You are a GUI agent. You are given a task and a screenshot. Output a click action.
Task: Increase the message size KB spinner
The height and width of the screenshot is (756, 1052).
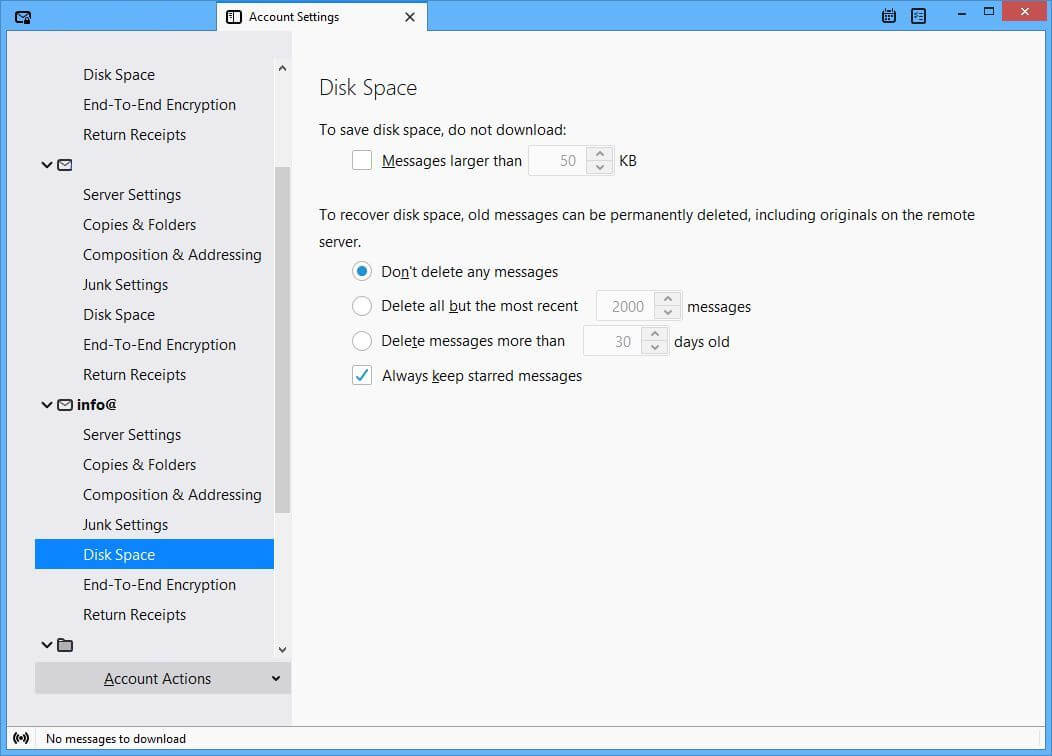coord(600,154)
